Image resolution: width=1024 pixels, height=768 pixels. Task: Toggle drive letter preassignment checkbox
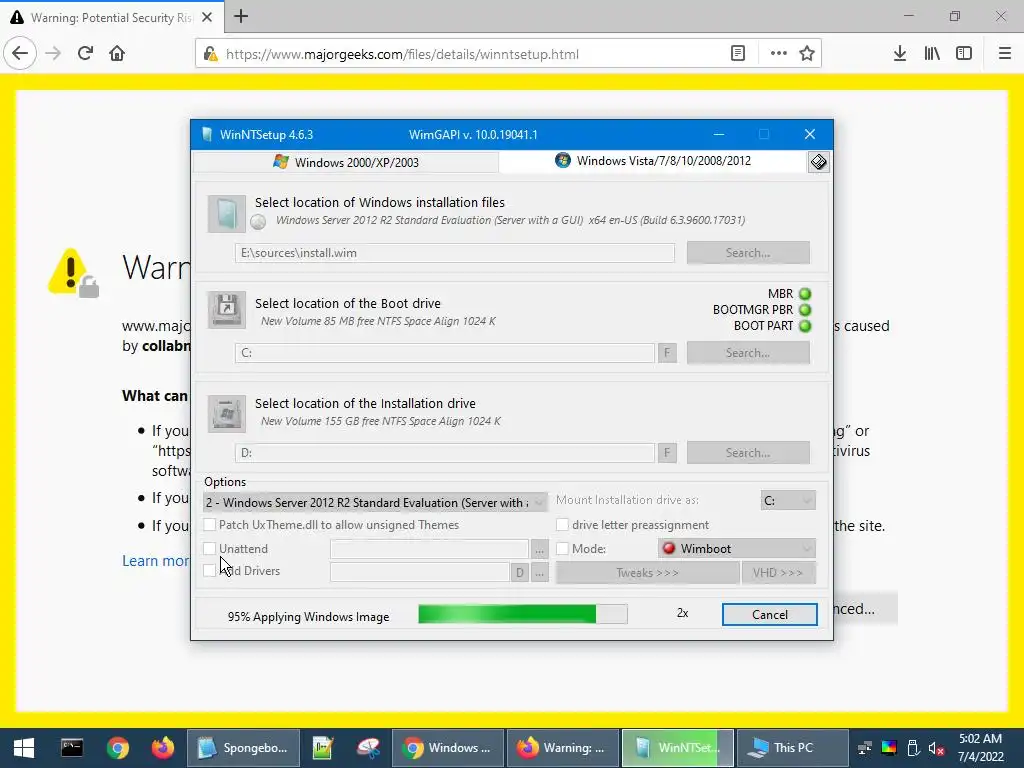[562, 524]
